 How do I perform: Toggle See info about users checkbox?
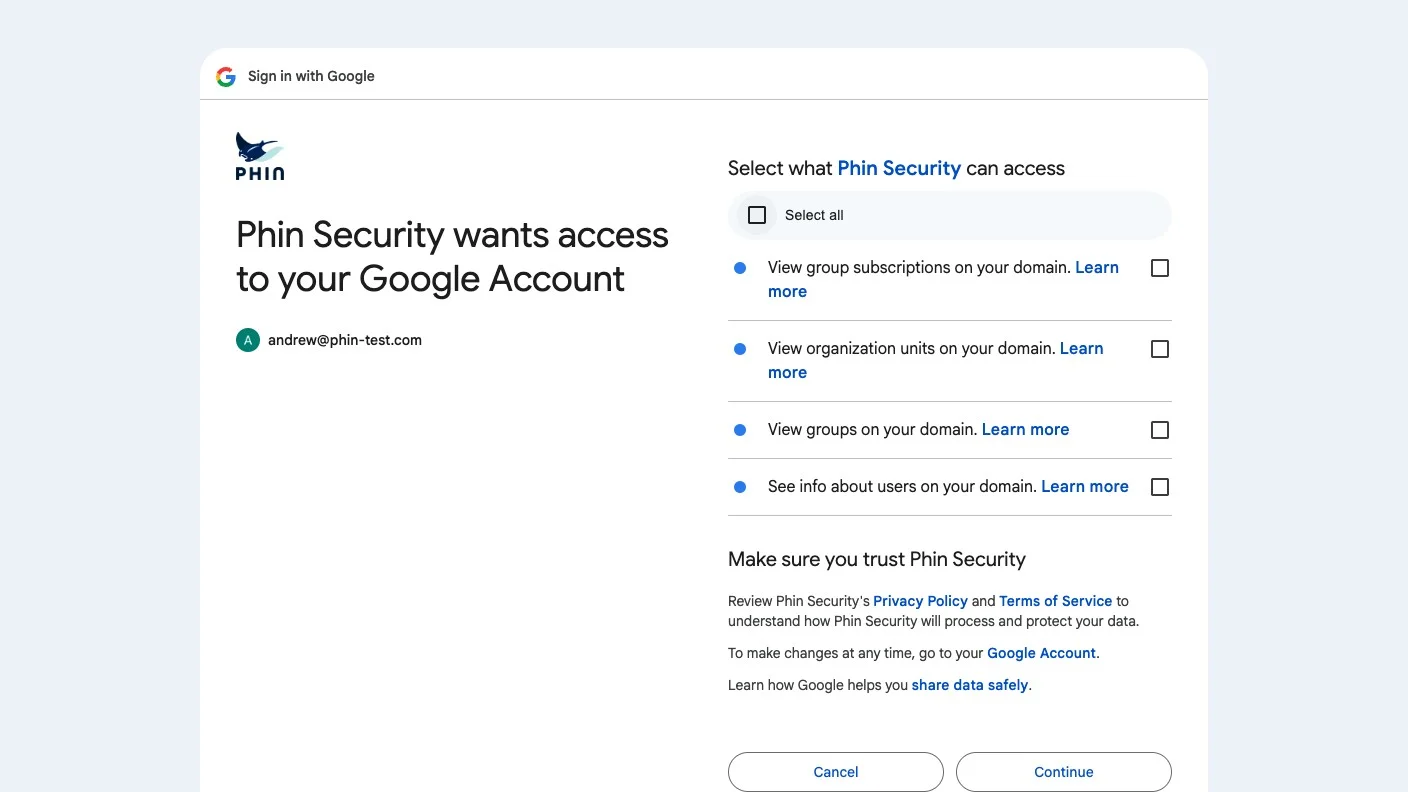1160,487
